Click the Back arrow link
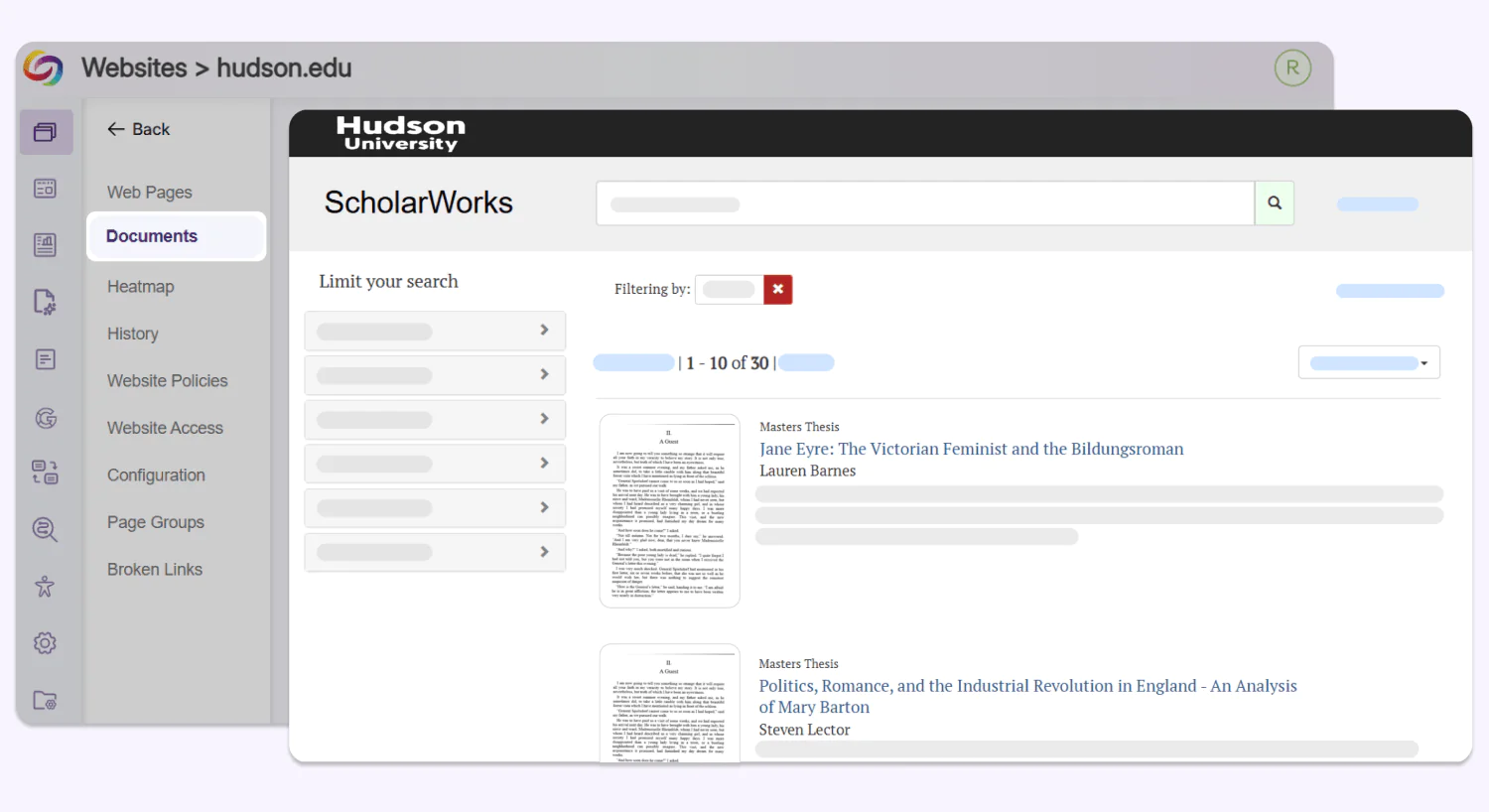Viewport: 1489px width, 812px height. (x=139, y=129)
